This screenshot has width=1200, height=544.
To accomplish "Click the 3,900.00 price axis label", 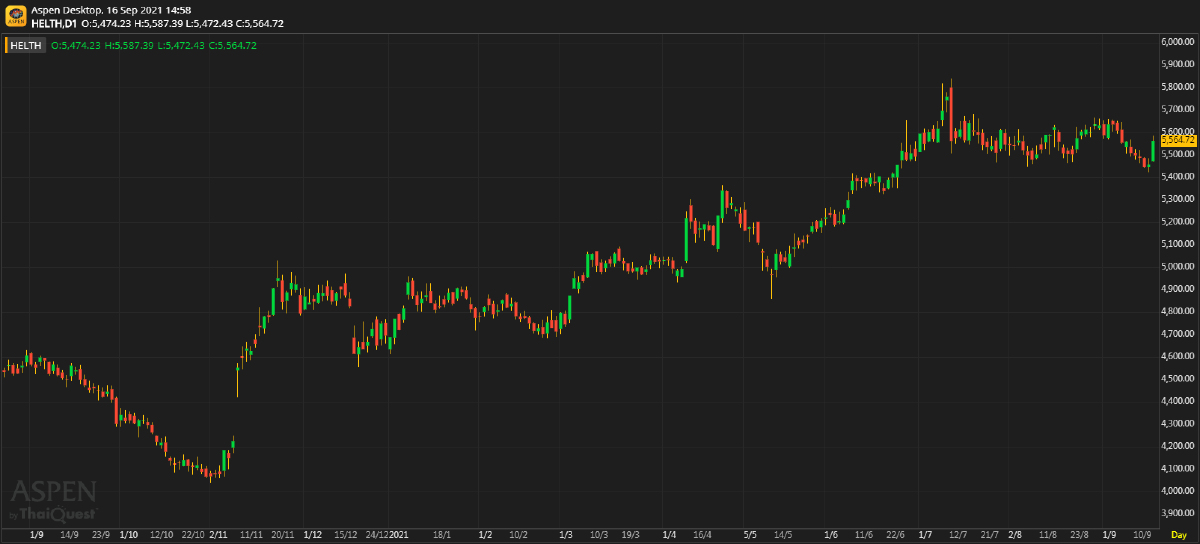I will coord(1179,513).
